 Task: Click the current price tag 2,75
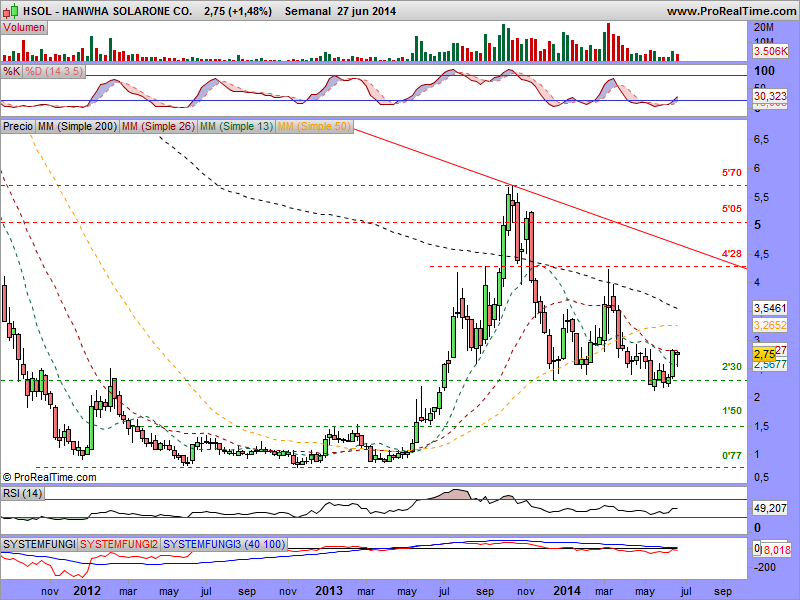tap(764, 354)
